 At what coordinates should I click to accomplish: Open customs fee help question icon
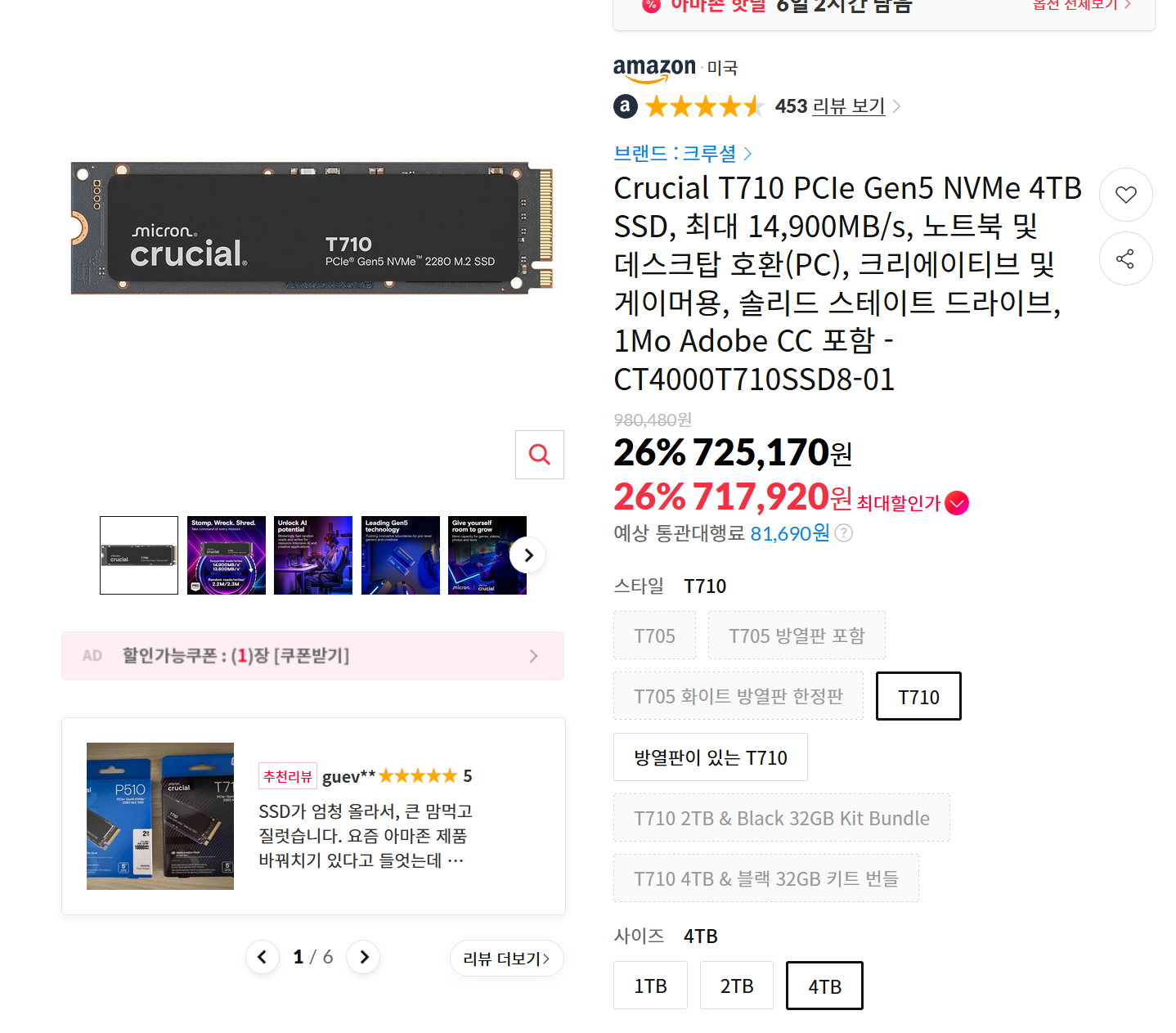click(x=844, y=533)
